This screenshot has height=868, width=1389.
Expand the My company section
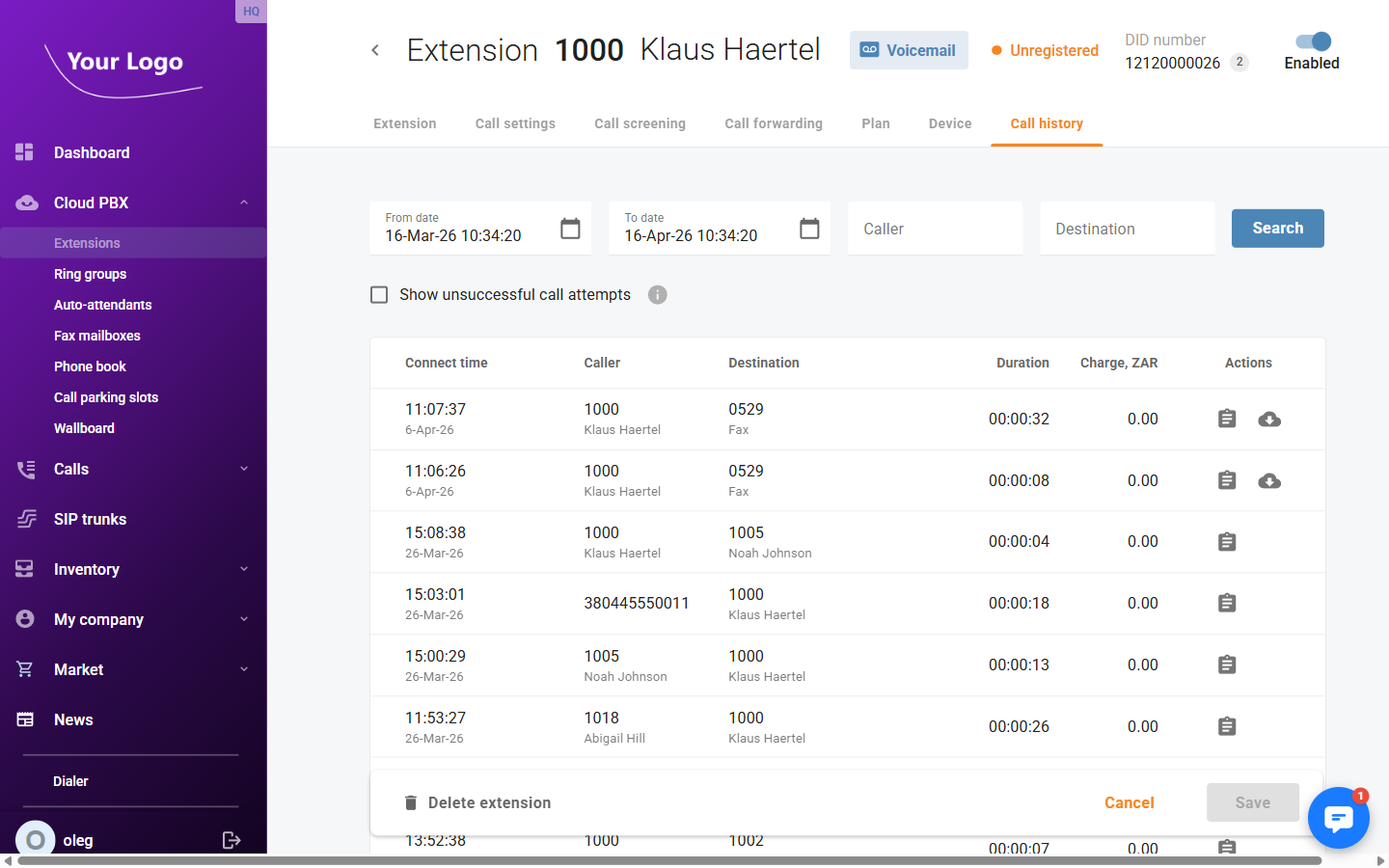(243, 619)
